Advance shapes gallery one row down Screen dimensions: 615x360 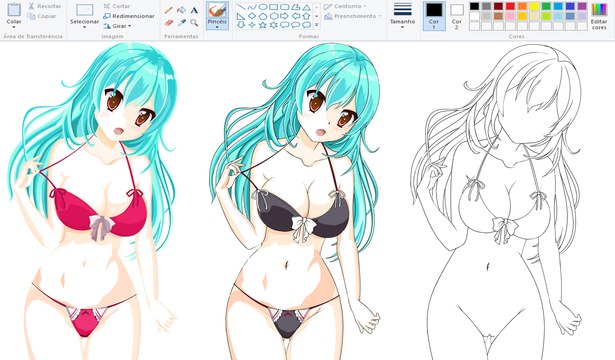point(317,16)
